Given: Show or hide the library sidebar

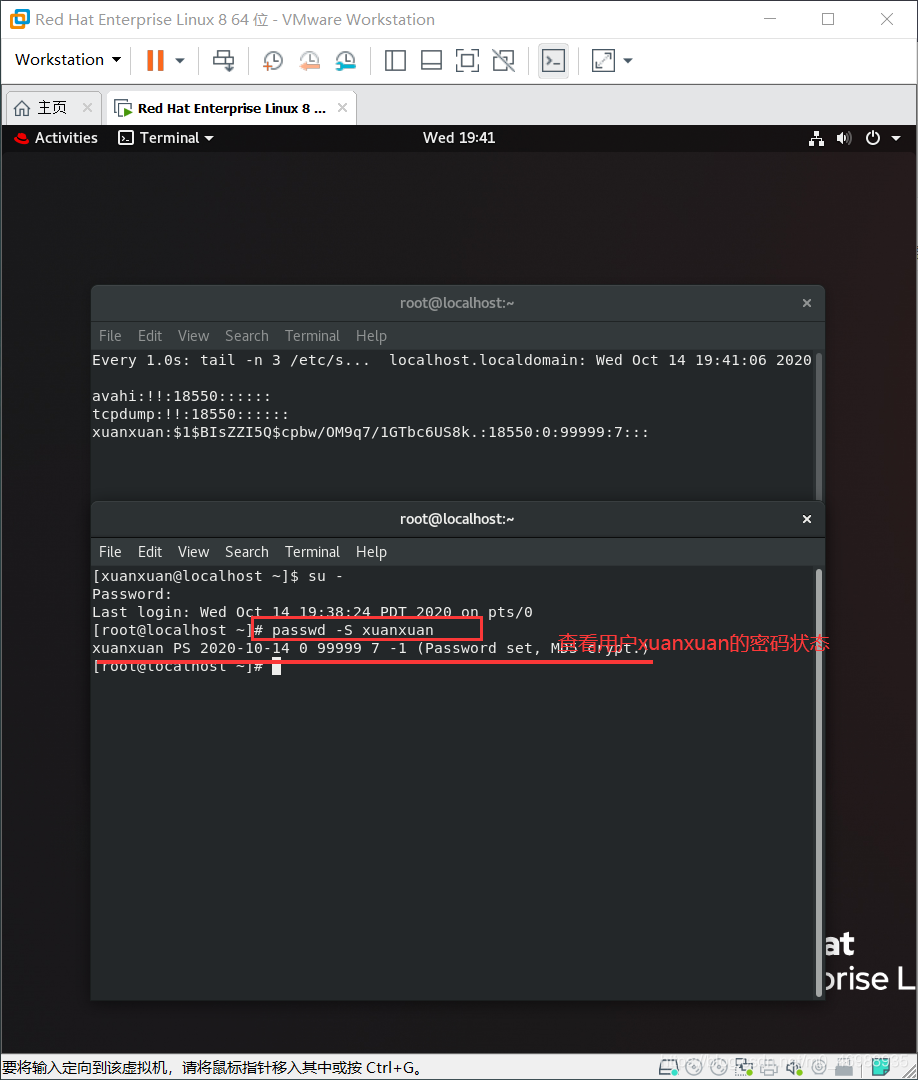Looking at the screenshot, I should click(x=395, y=61).
